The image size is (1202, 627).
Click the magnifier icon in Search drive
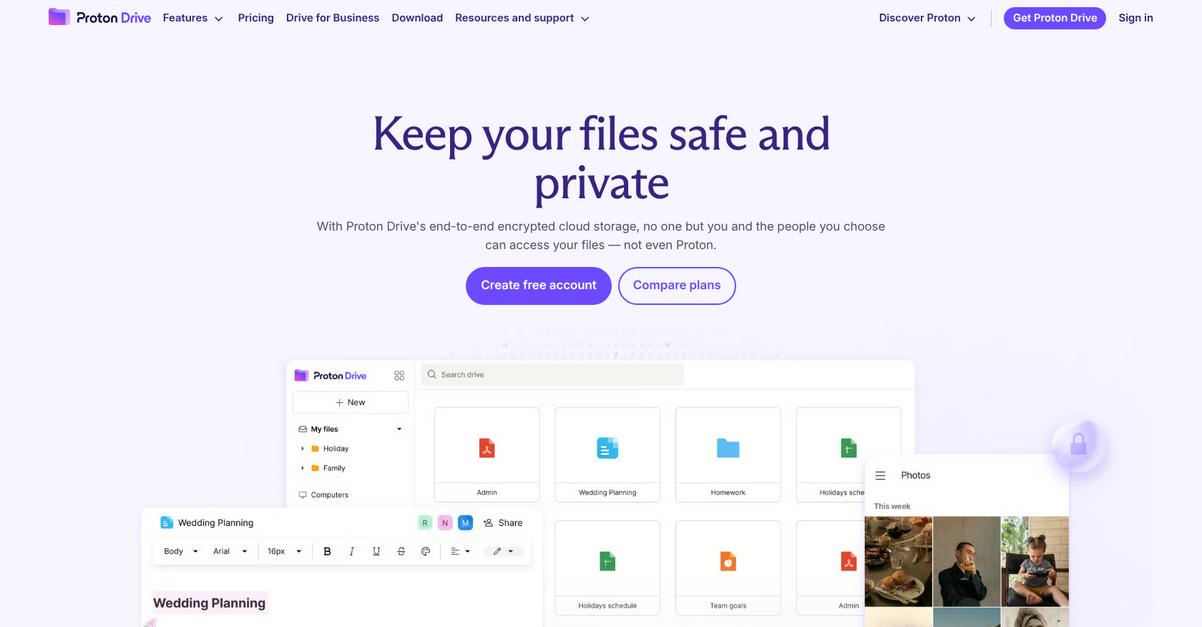(x=432, y=374)
